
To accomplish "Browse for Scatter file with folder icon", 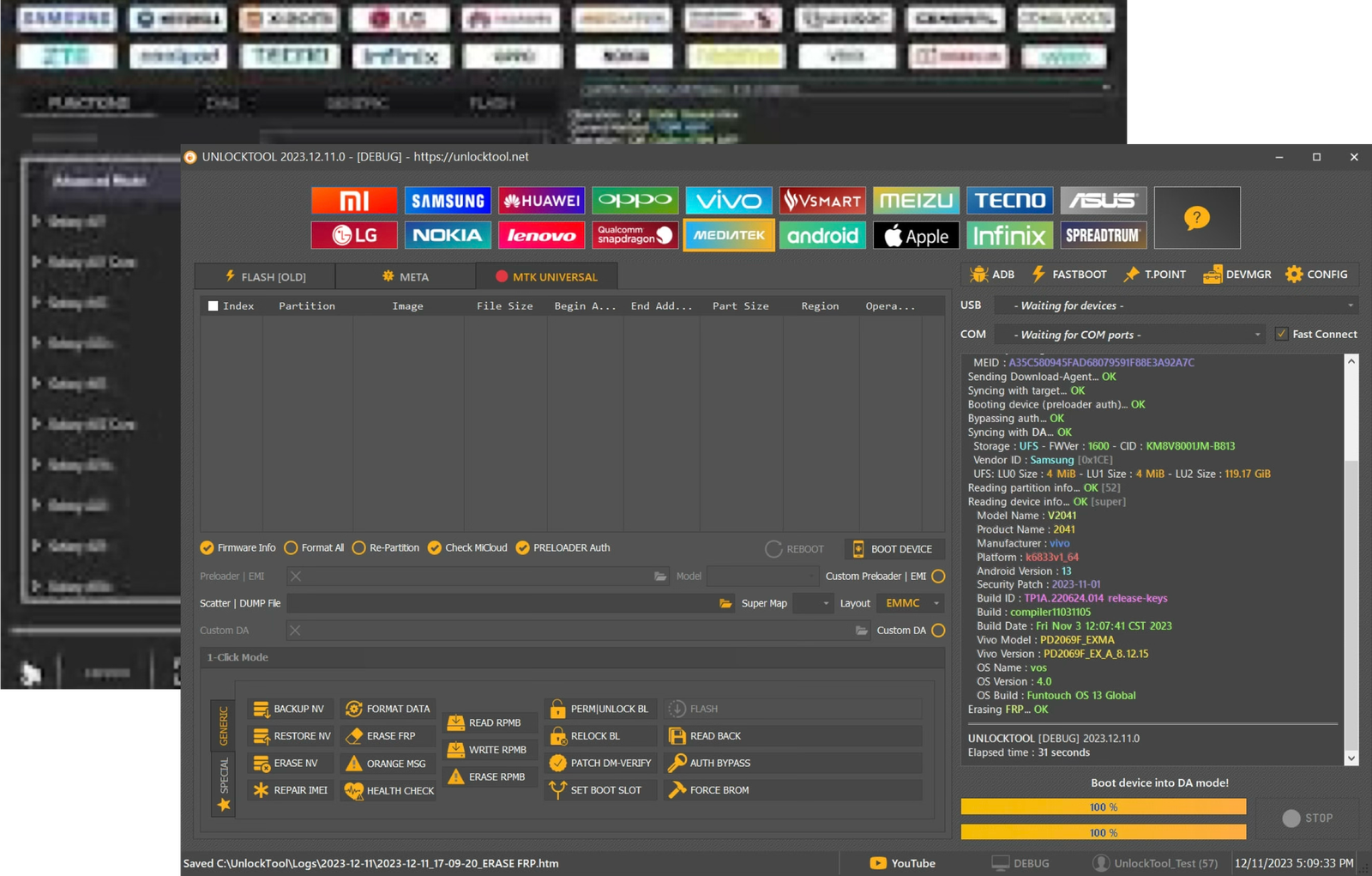I will [725, 603].
